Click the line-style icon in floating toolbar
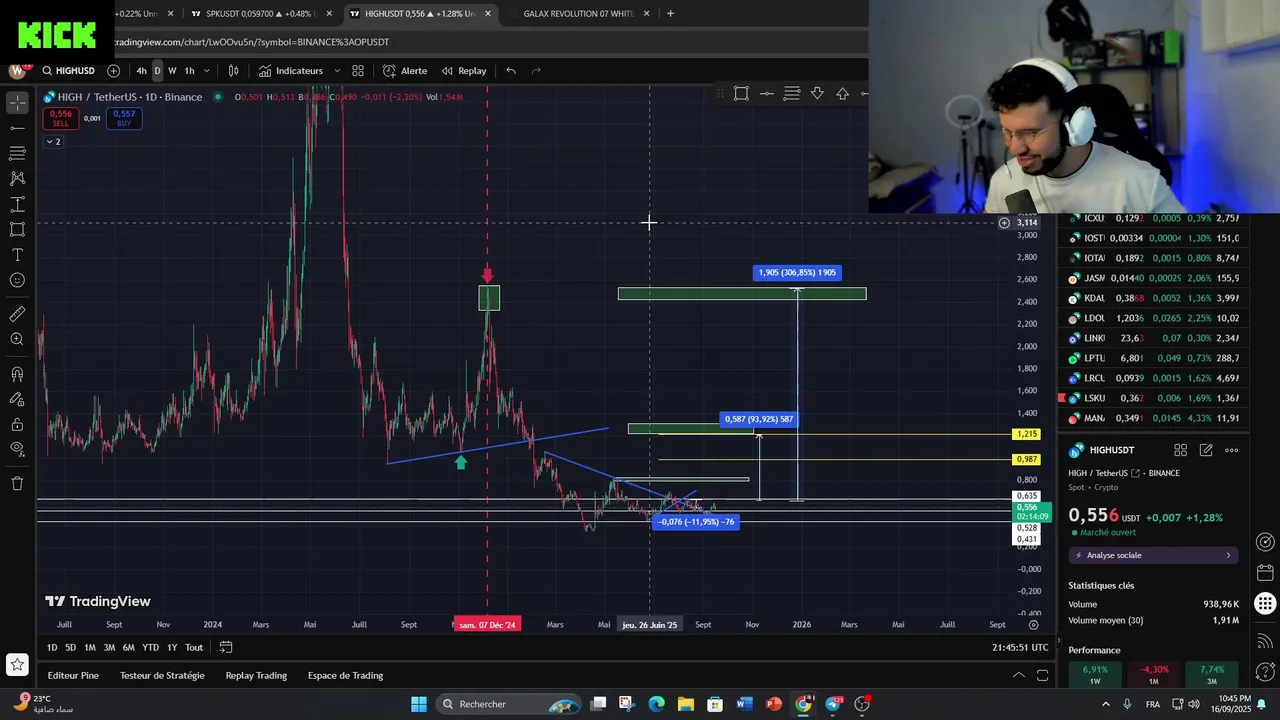 (792, 93)
